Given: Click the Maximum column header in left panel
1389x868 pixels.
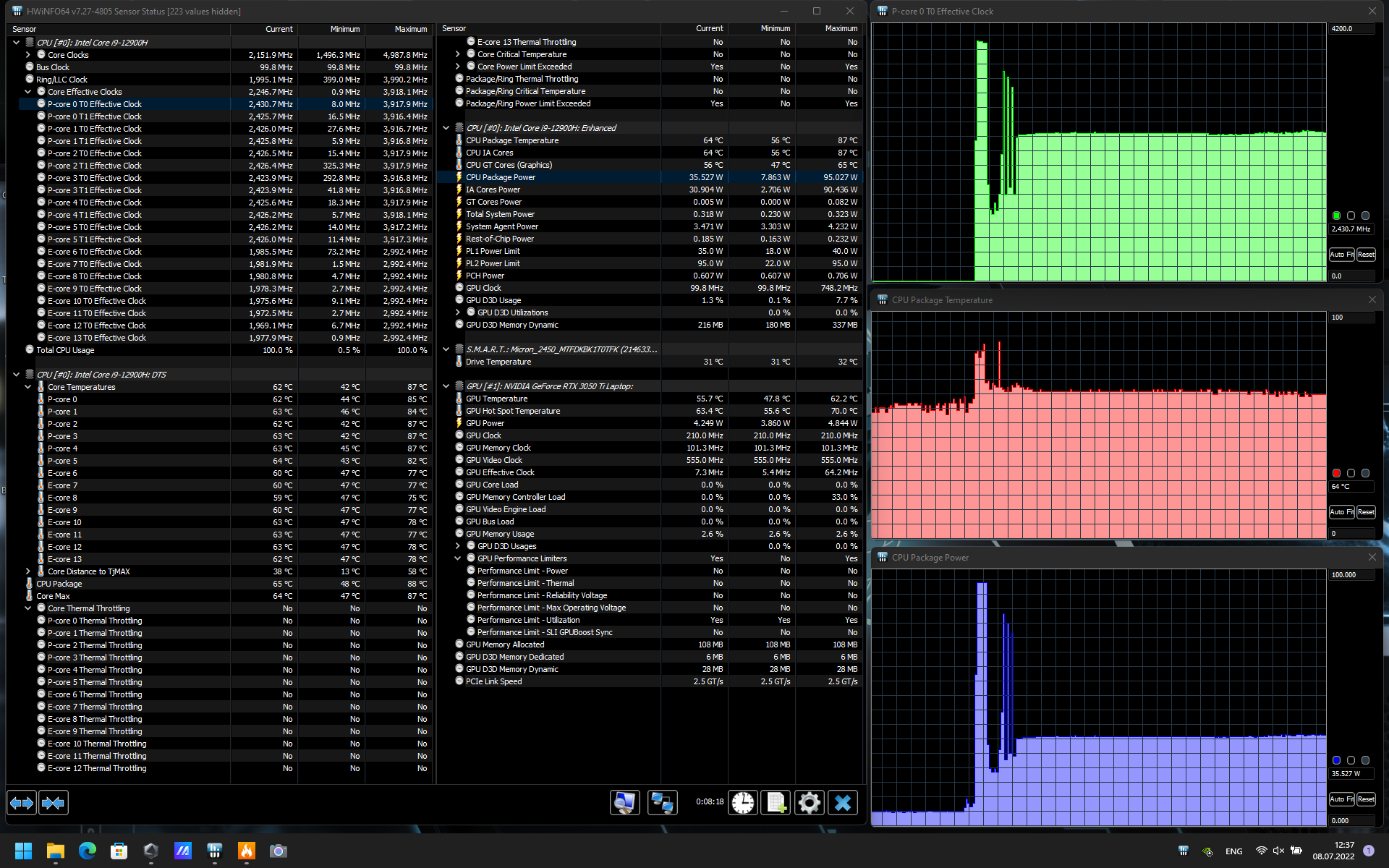Looking at the screenshot, I should 410,29.
